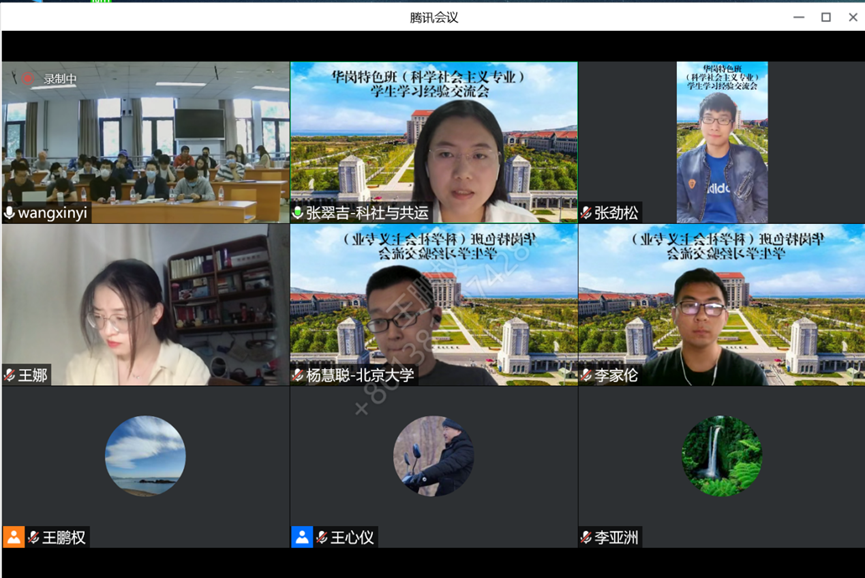865x578 pixels.
Task: Click the muted mic icon beside 杨慧聪-北京大学
Action: pyautogui.click(x=298, y=375)
